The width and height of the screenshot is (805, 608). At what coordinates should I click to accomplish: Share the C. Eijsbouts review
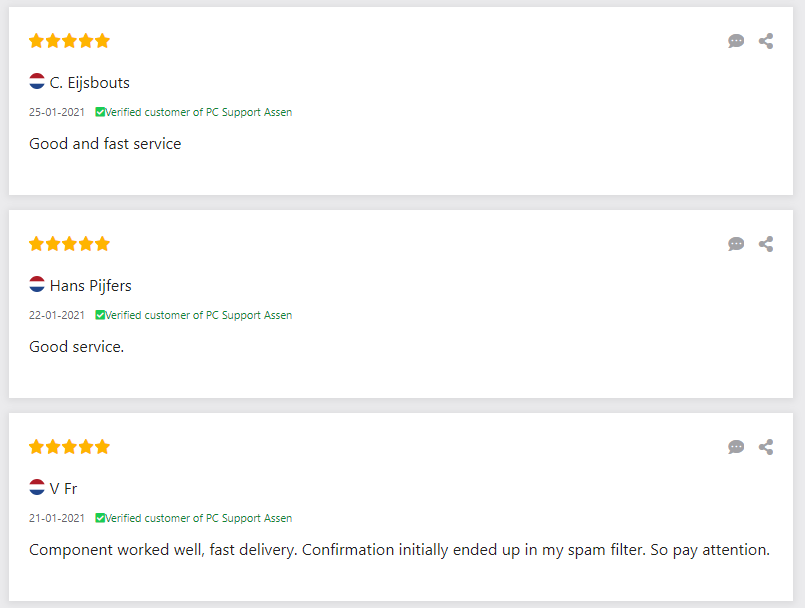click(x=766, y=41)
